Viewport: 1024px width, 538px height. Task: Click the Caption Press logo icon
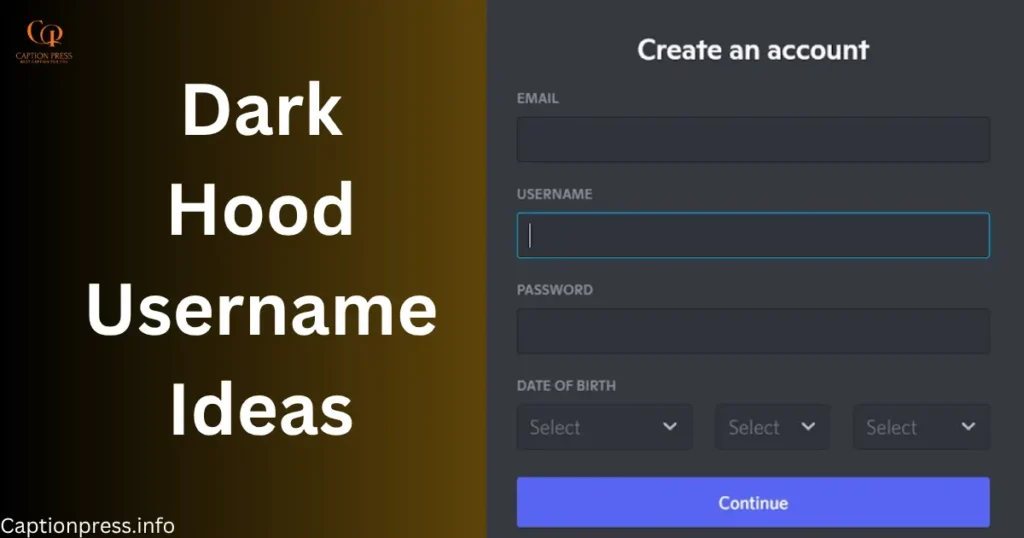pos(43,39)
